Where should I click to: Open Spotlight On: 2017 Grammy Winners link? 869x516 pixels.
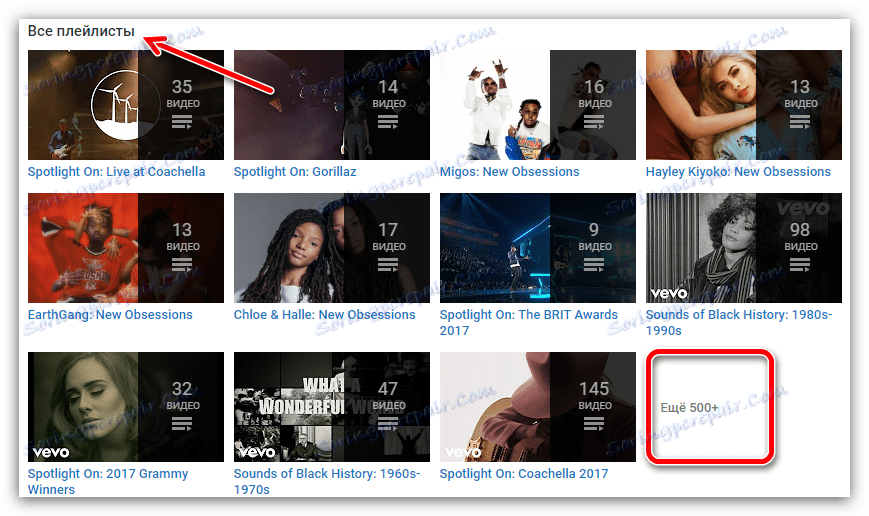108,482
